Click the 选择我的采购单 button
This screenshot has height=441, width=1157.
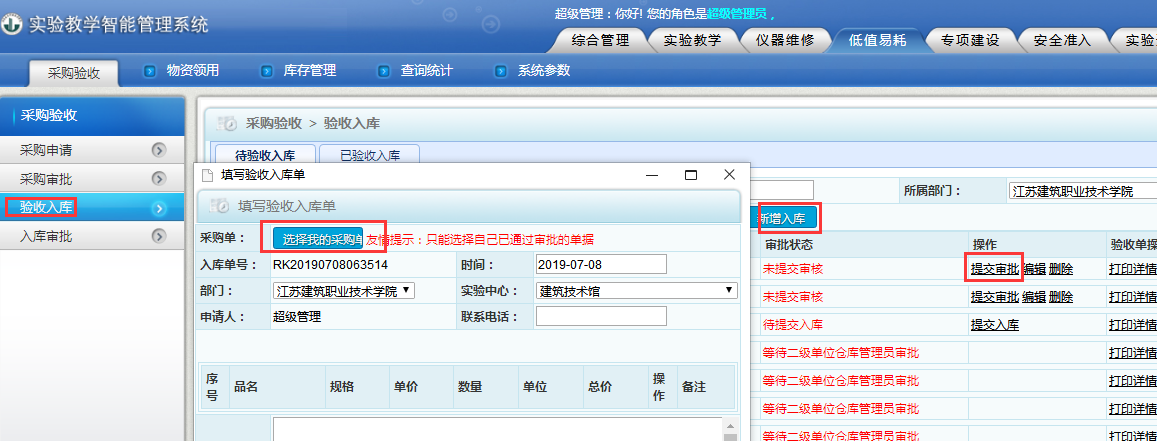tap(318, 239)
